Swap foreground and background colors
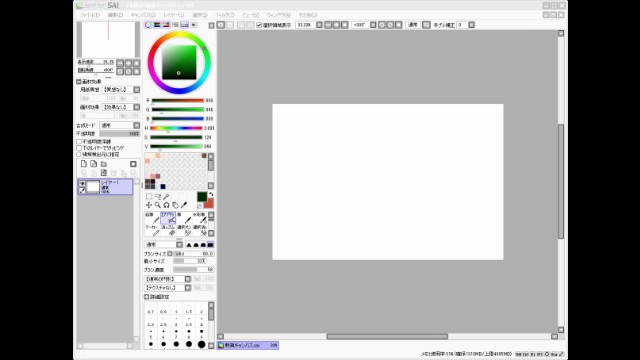This screenshot has height=360, width=640. pyautogui.click(x=211, y=194)
